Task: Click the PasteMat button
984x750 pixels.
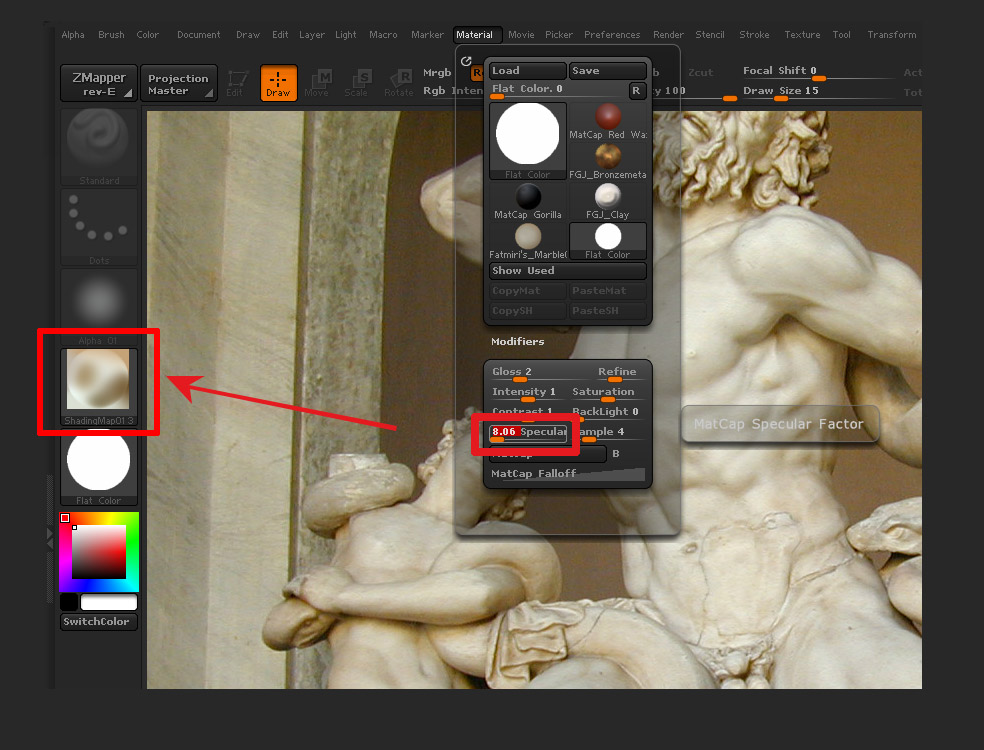Action: pos(607,291)
